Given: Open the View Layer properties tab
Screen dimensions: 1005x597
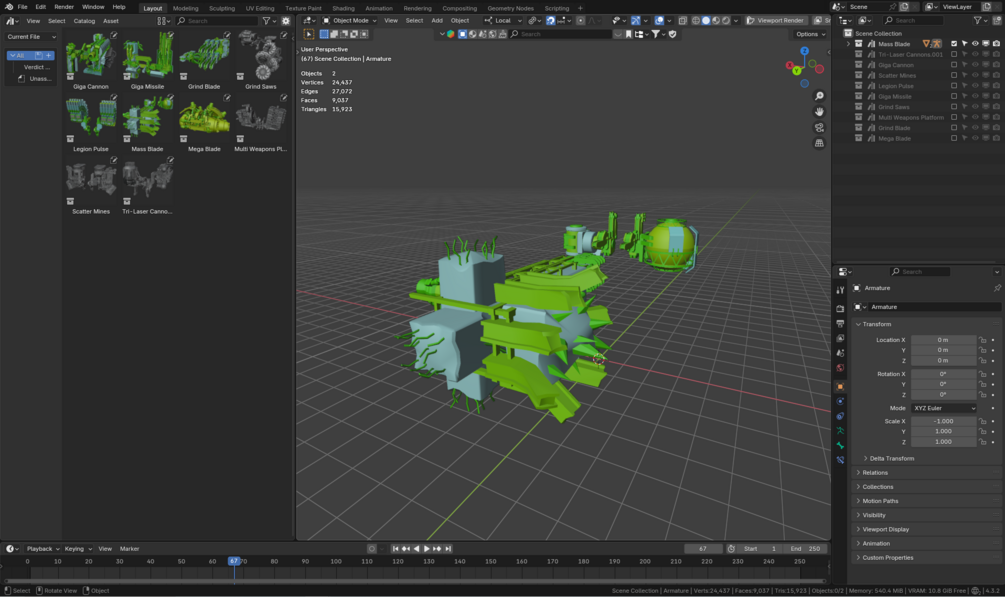Looking at the screenshot, I should click(840, 338).
